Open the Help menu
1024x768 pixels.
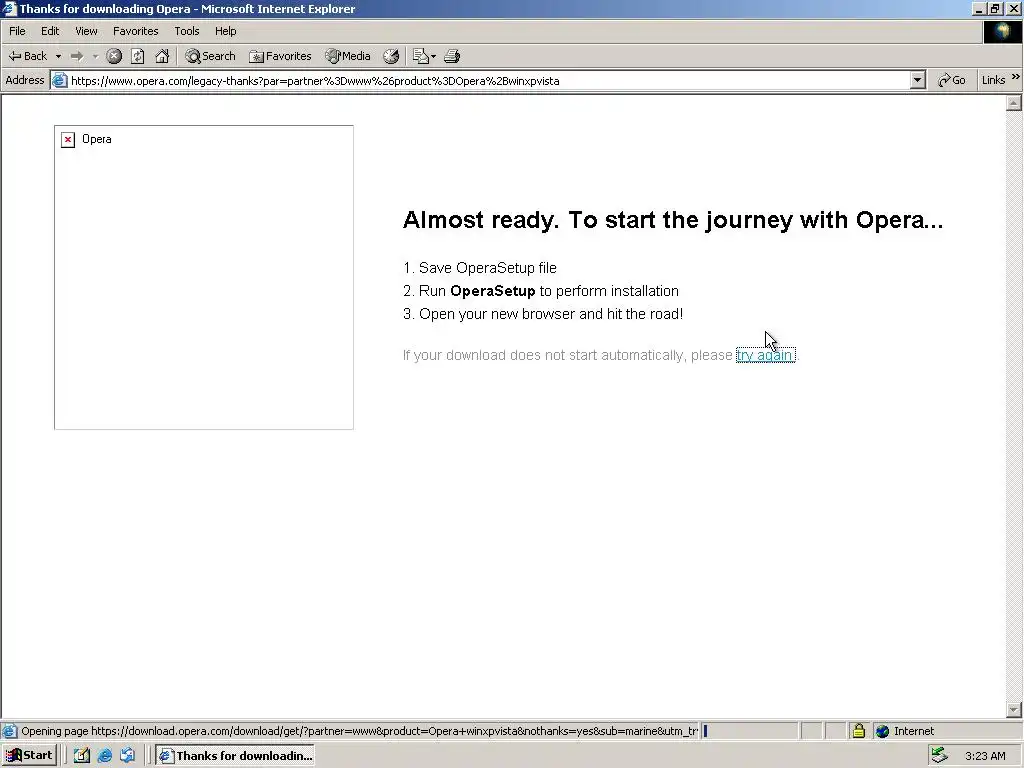click(225, 31)
